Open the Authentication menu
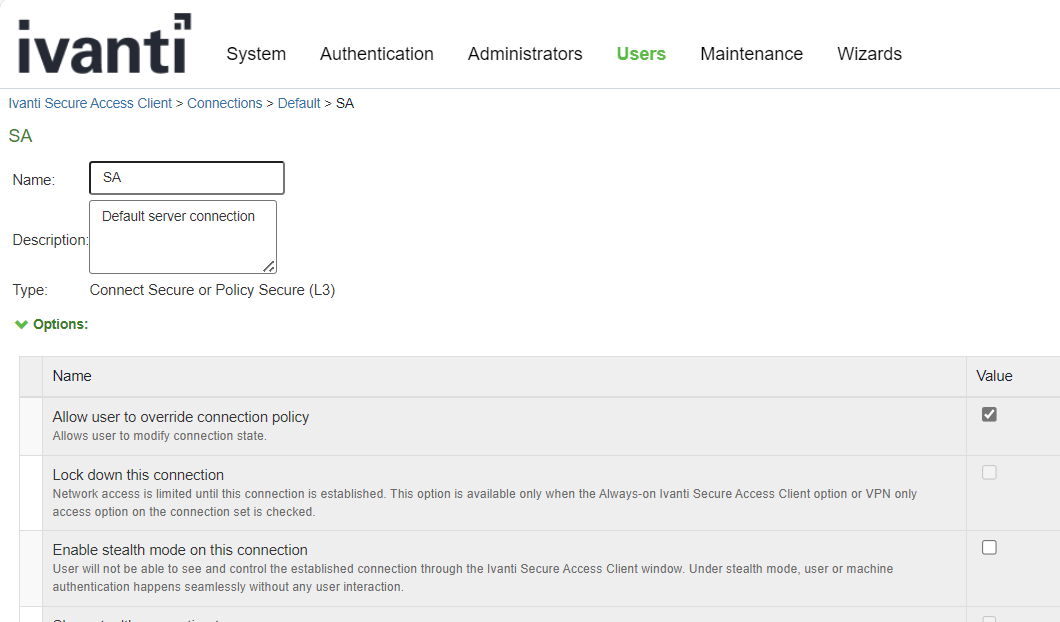This screenshot has width=1060, height=622. click(x=376, y=54)
